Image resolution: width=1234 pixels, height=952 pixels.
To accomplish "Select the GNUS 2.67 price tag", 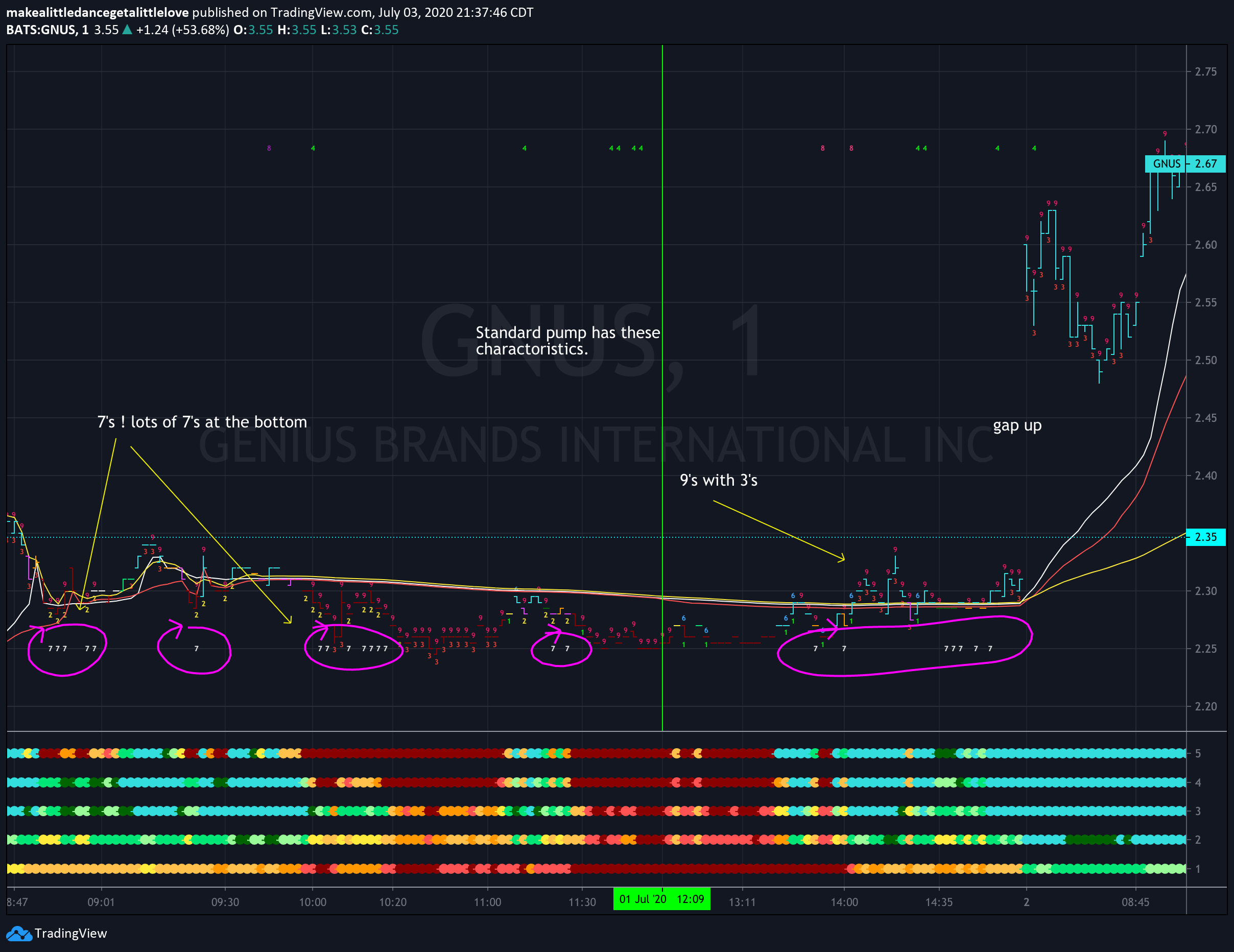I will pyautogui.click(x=1185, y=164).
